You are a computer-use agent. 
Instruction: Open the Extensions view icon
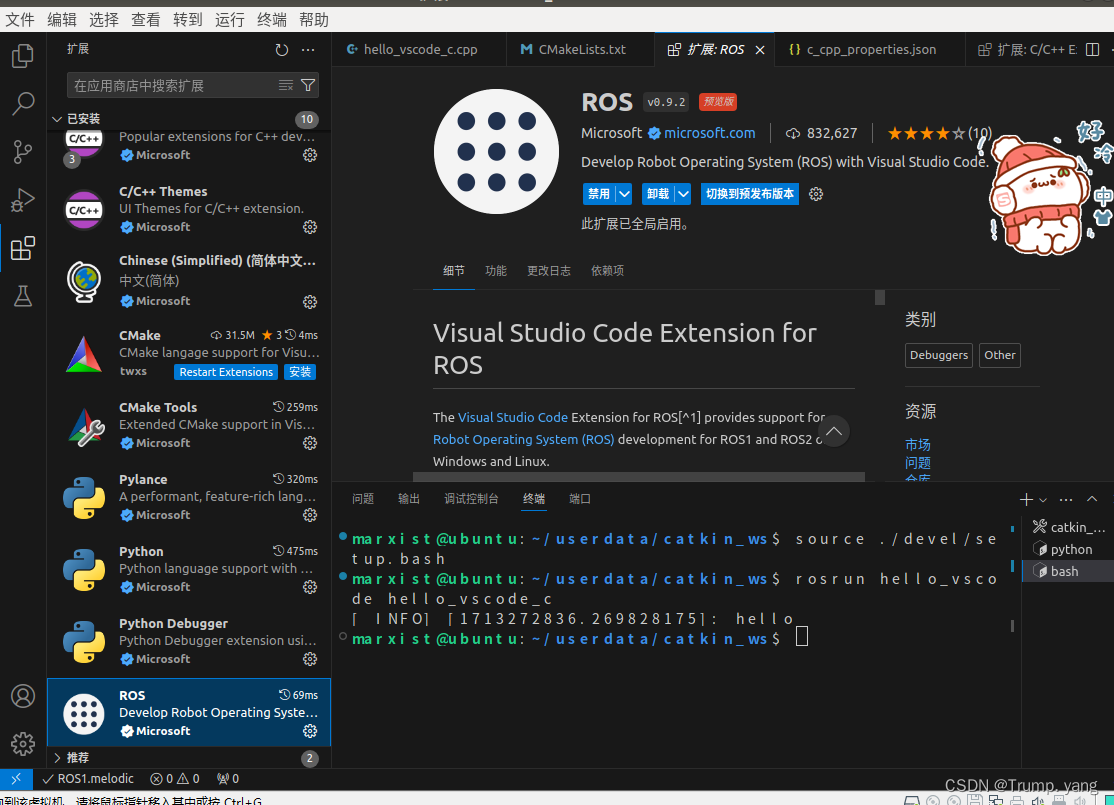[23, 249]
